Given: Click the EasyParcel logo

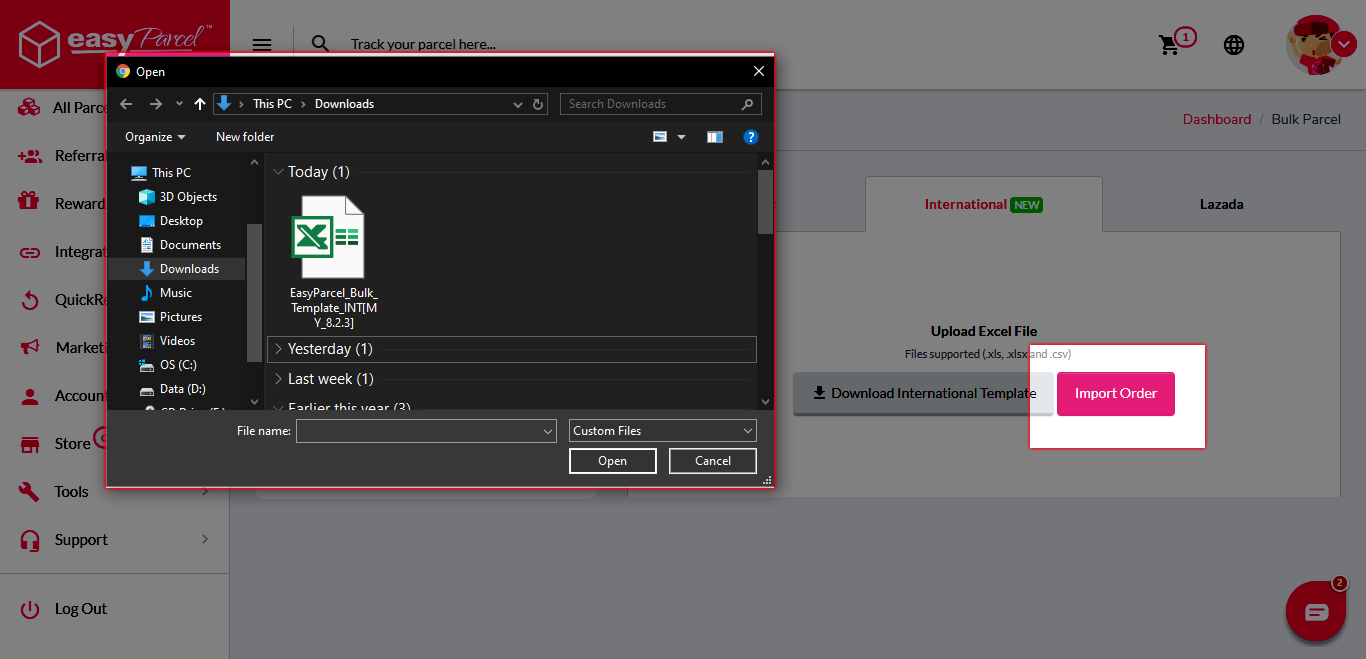Looking at the screenshot, I should [x=114, y=44].
